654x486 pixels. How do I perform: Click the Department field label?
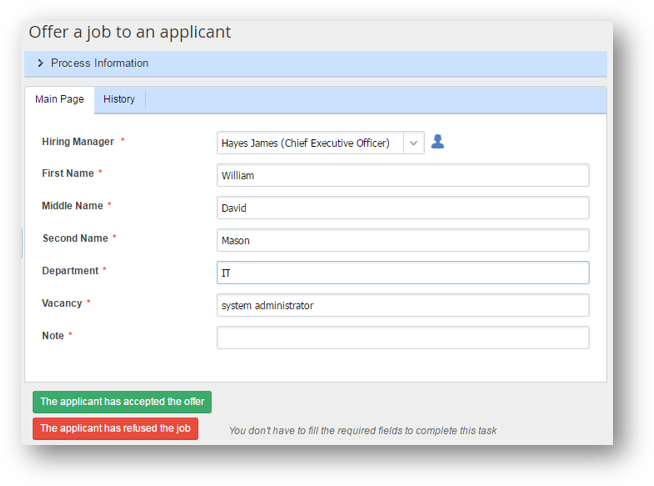click(x=70, y=271)
